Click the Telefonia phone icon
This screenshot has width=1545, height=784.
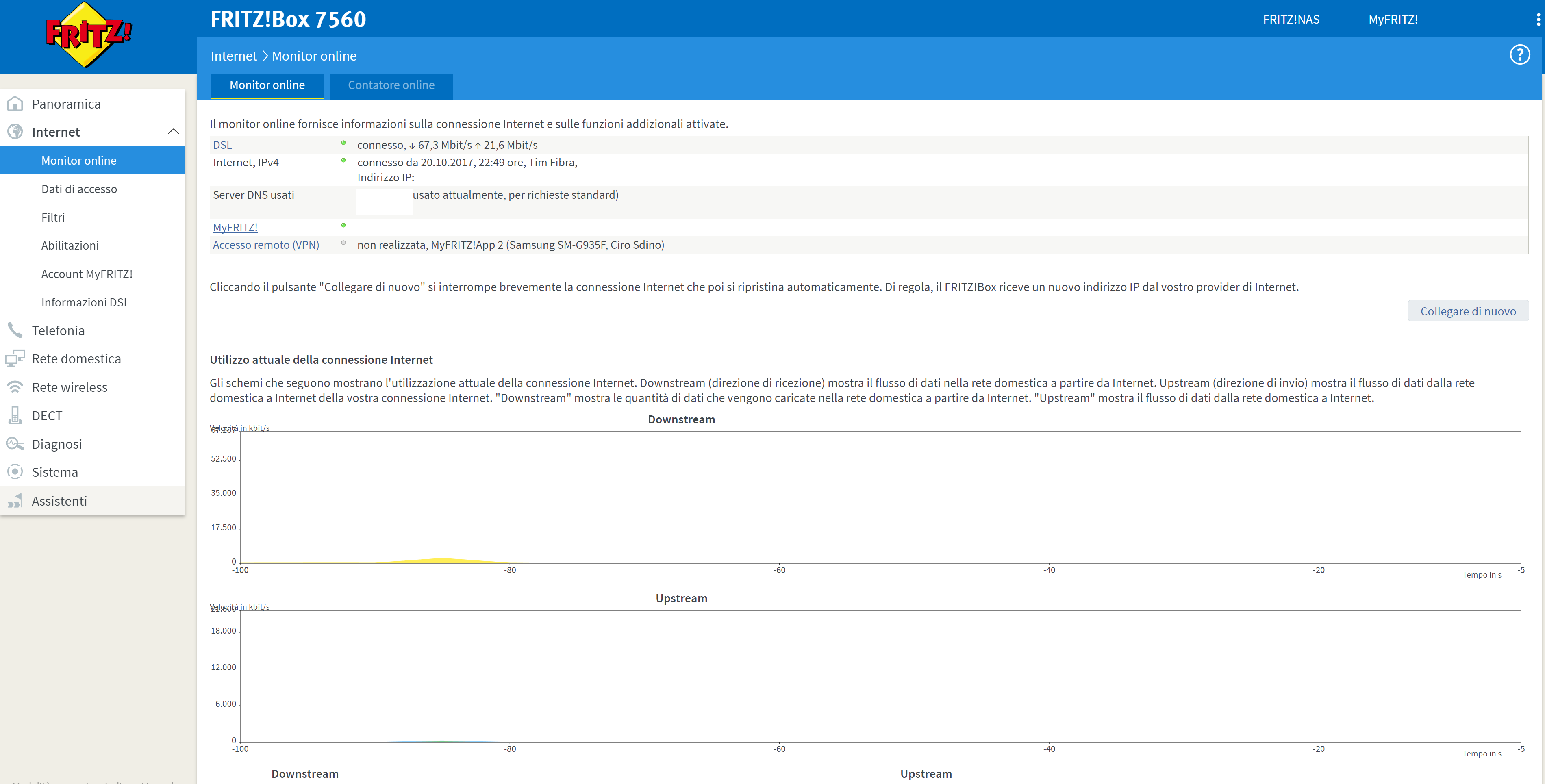[x=15, y=330]
